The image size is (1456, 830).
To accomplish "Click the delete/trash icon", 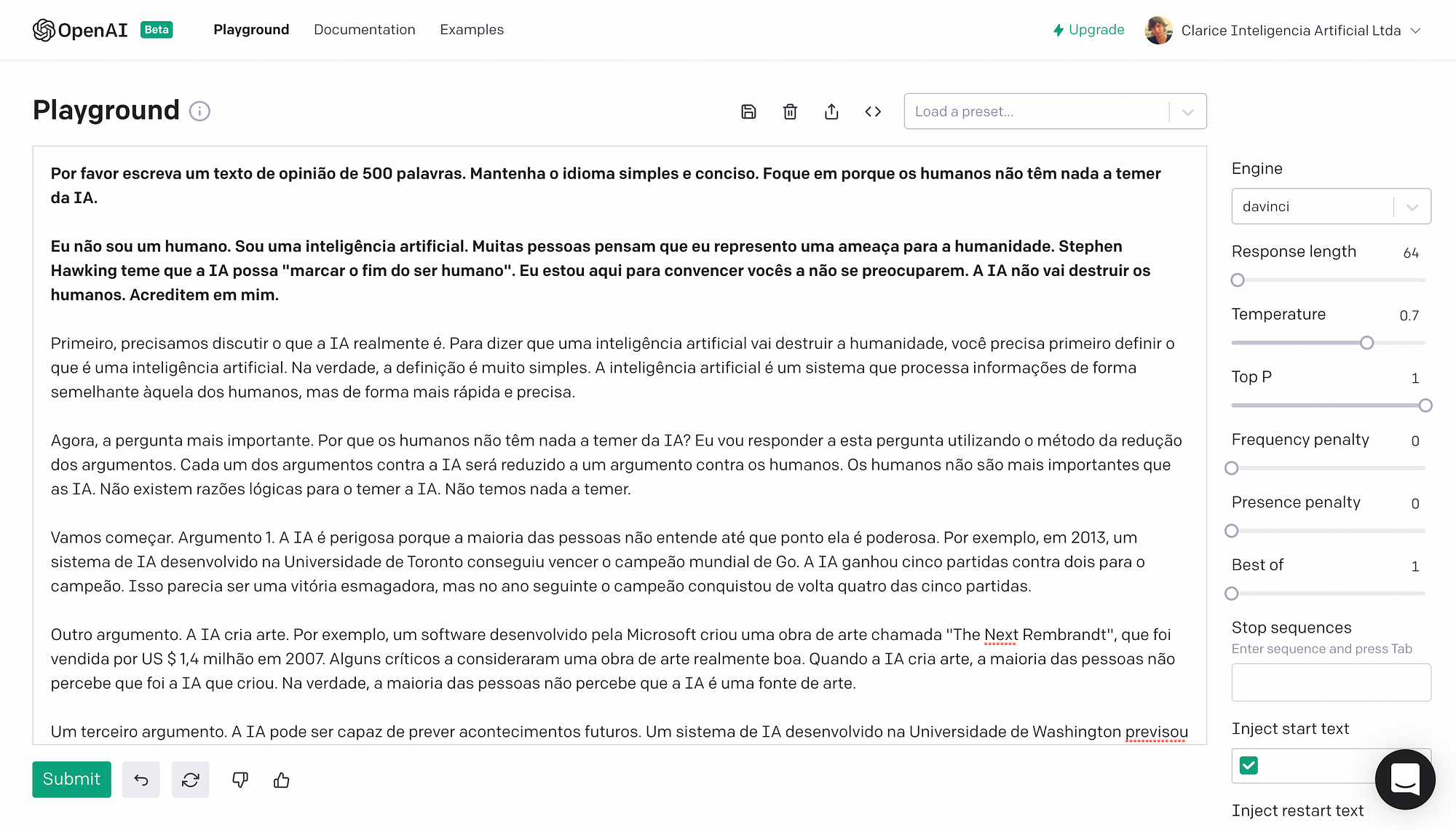I will (790, 111).
